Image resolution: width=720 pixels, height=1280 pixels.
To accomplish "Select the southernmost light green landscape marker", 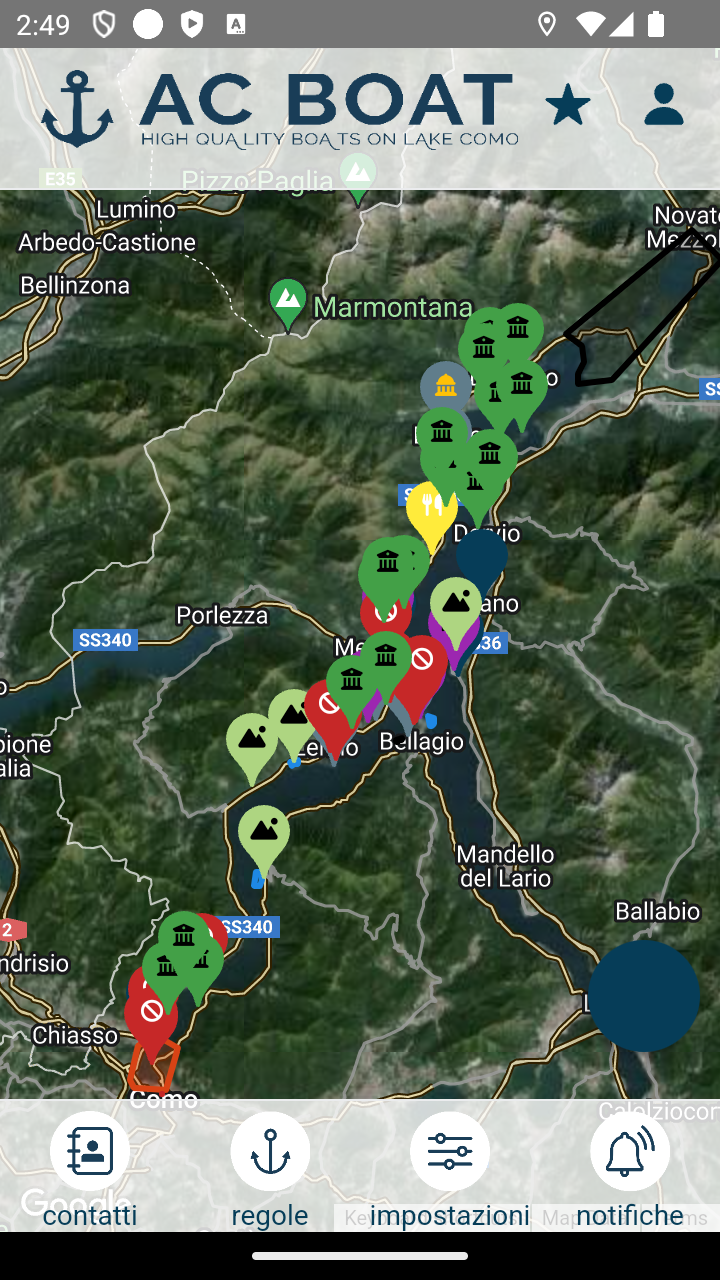I will 264,833.
